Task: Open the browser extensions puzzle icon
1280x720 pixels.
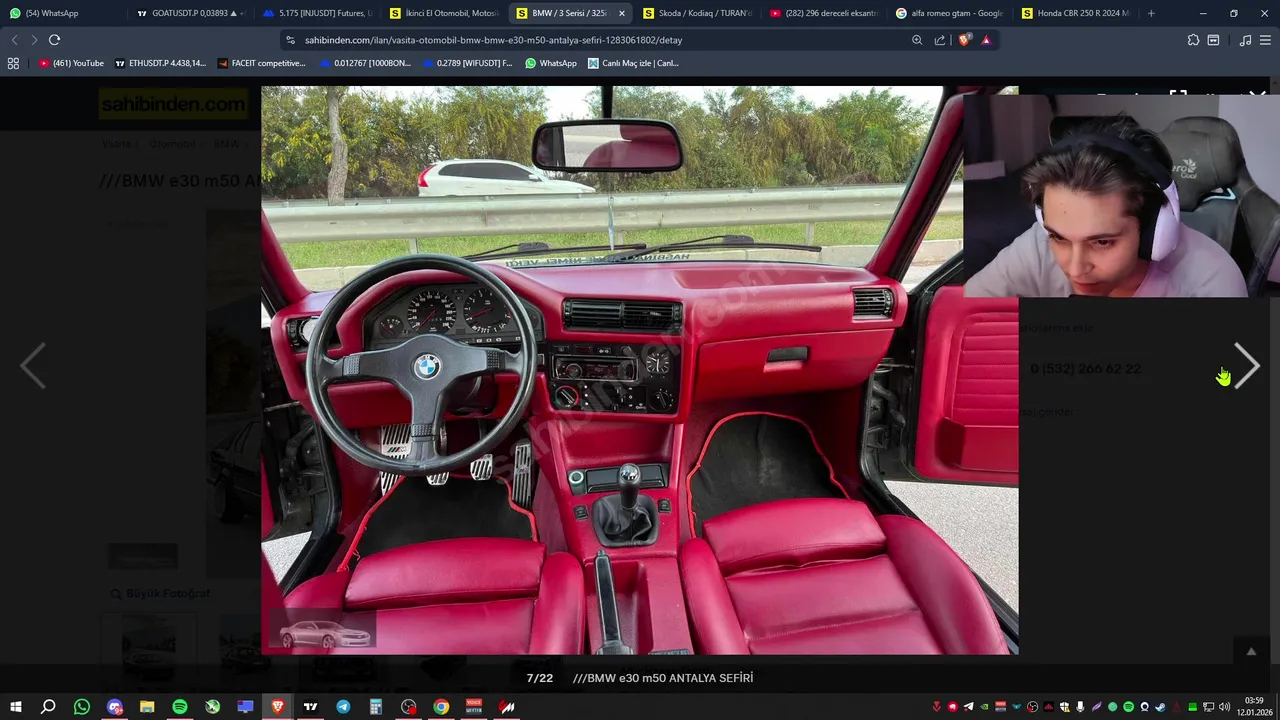Action: (1193, 40)
